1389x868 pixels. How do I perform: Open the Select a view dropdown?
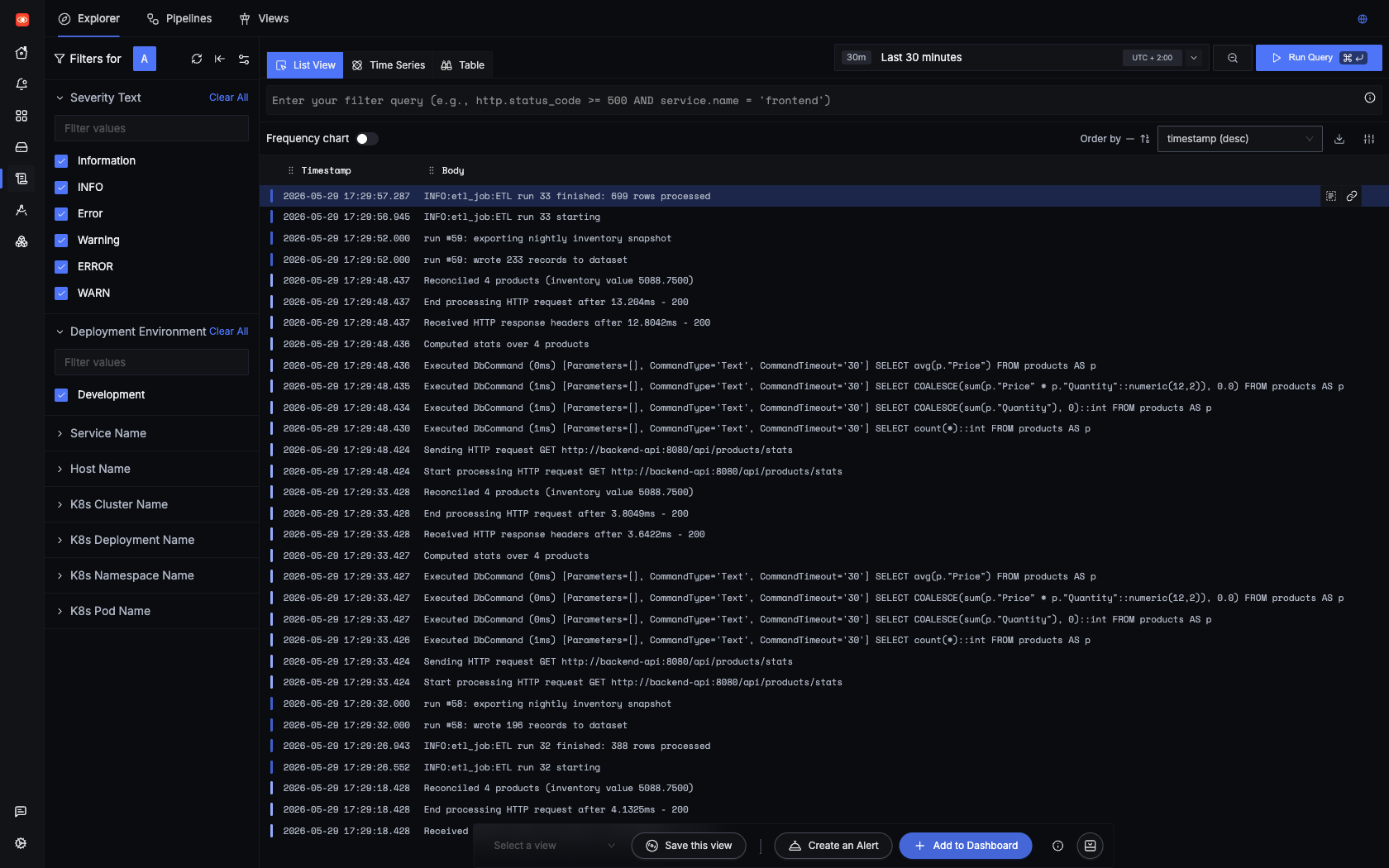tap(555, 846)
